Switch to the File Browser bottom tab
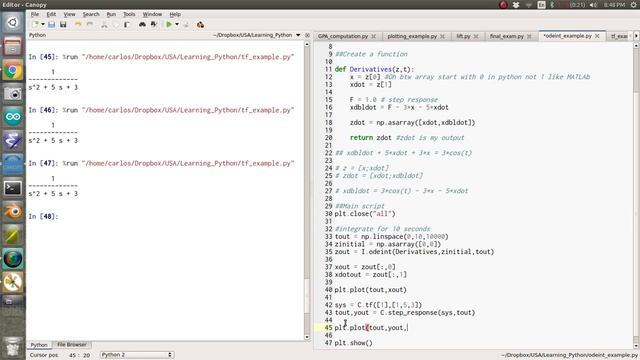The width and height of the screenshot is (640, 360). (x=71, y=344)
